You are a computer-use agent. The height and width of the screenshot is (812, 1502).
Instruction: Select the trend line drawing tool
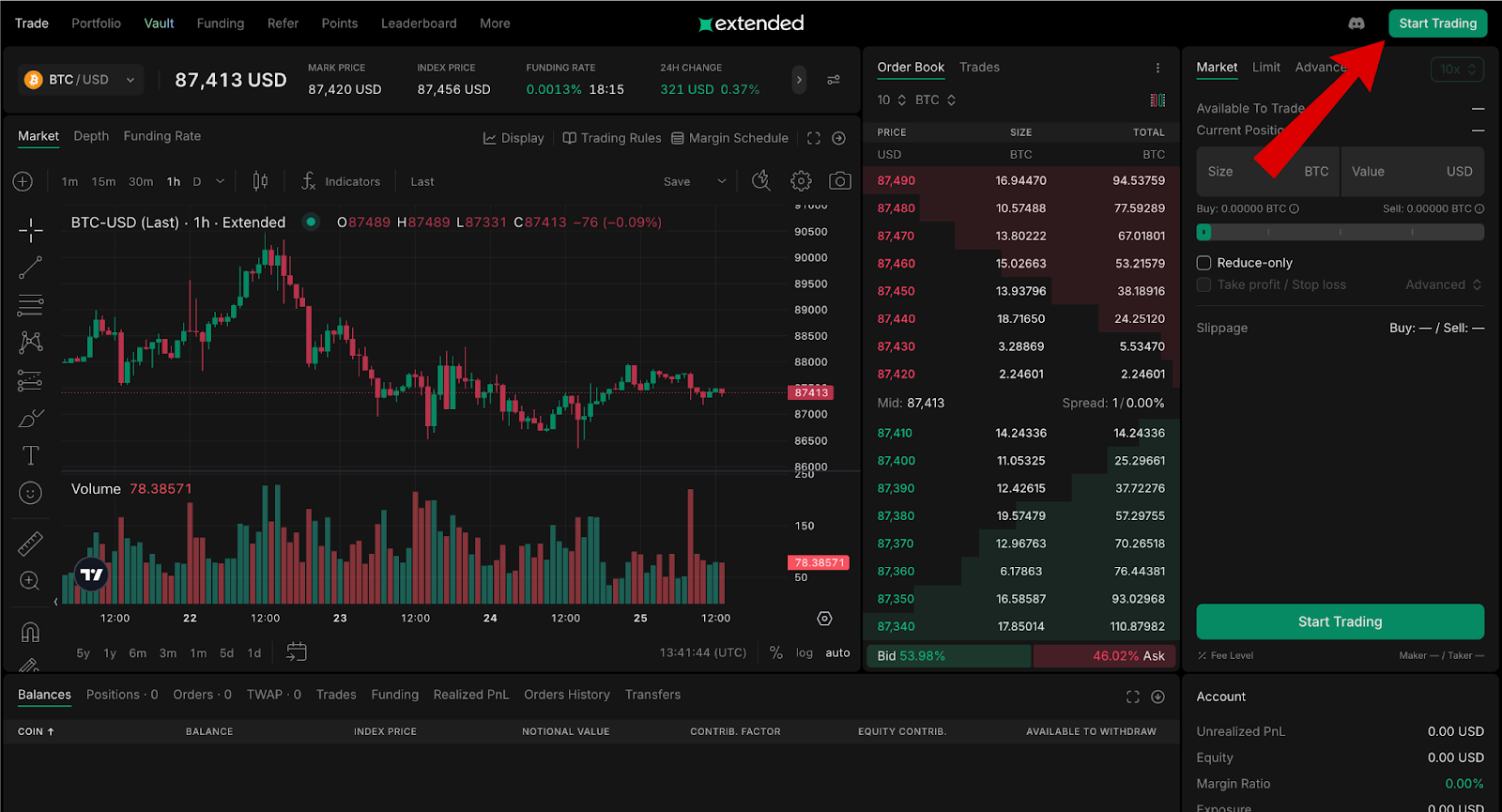(30, 268)
